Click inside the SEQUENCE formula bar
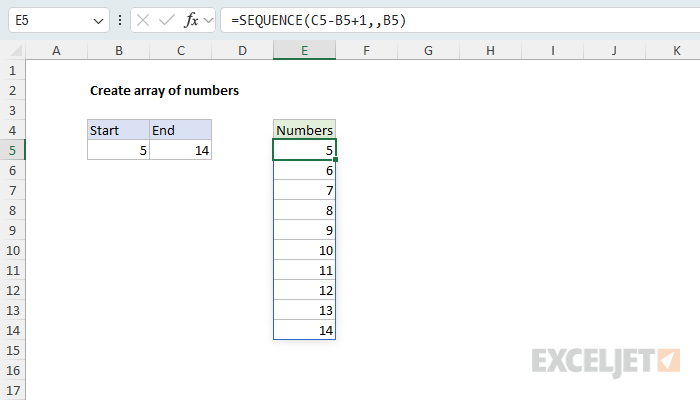The height and width of the screenshot is (400, 700). 460,20
